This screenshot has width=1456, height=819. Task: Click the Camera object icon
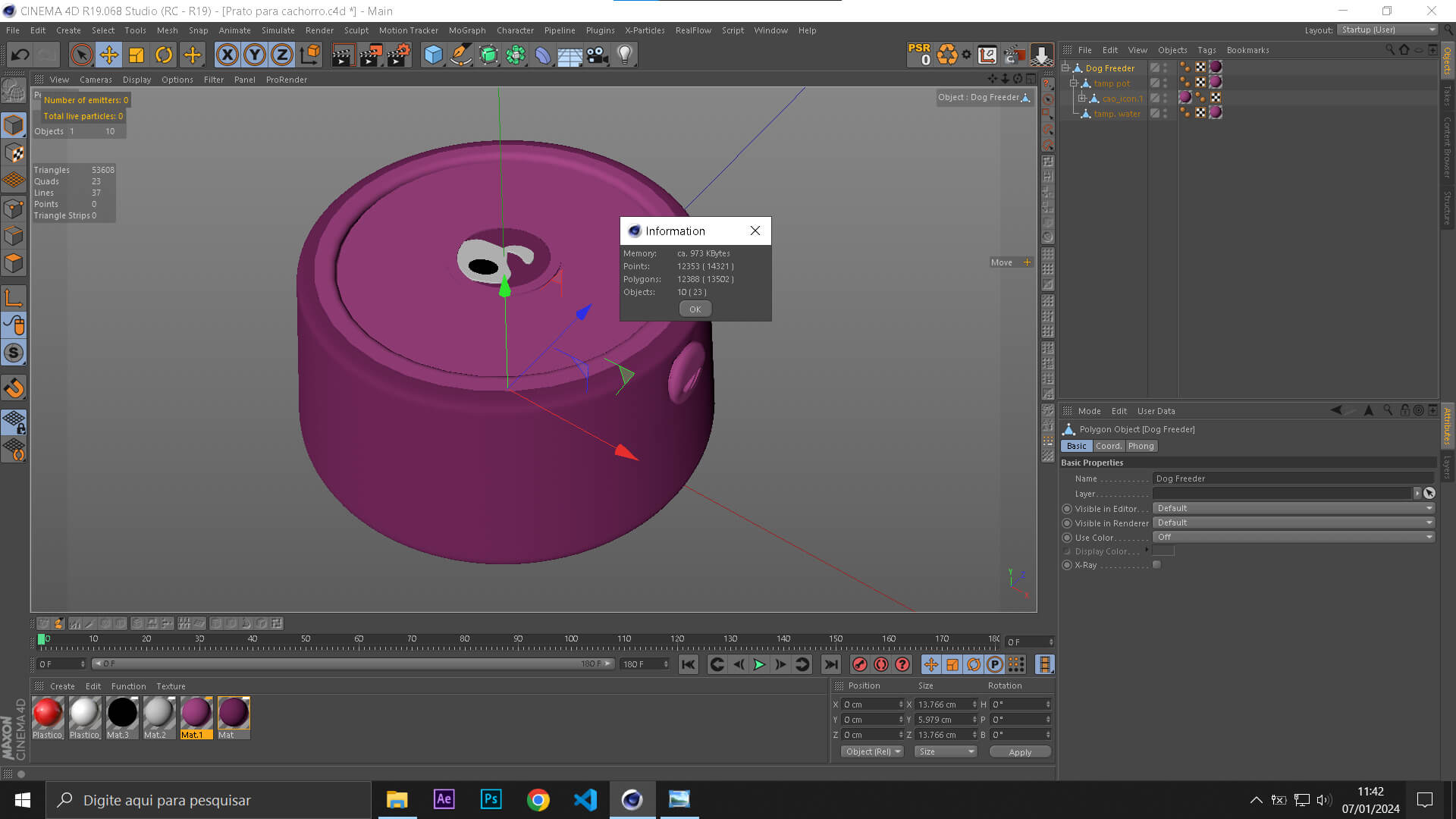[597, 55]
